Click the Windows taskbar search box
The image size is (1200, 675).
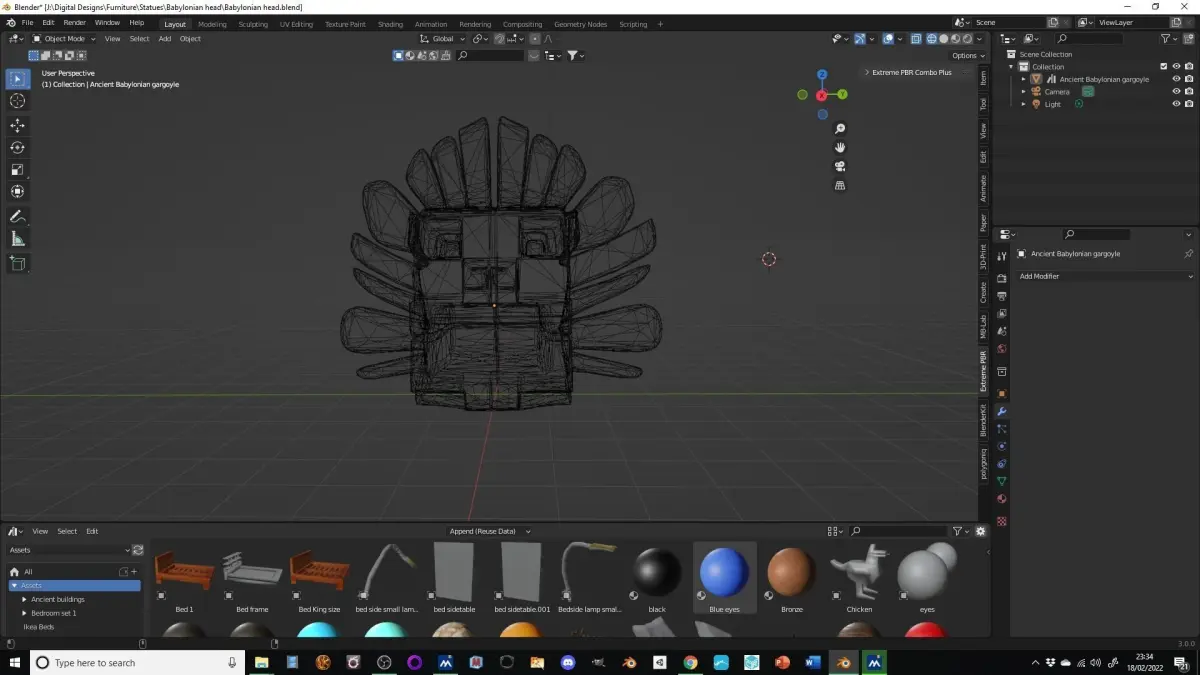pos(139,662)
